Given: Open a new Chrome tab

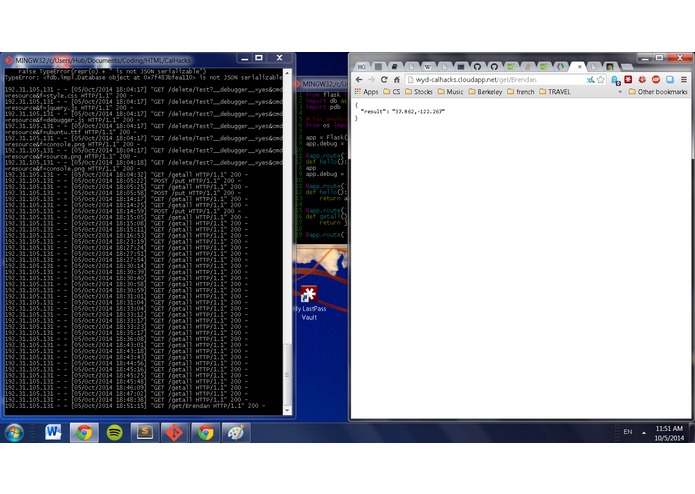Looking at the screenshot, I should tap(626, 67).
